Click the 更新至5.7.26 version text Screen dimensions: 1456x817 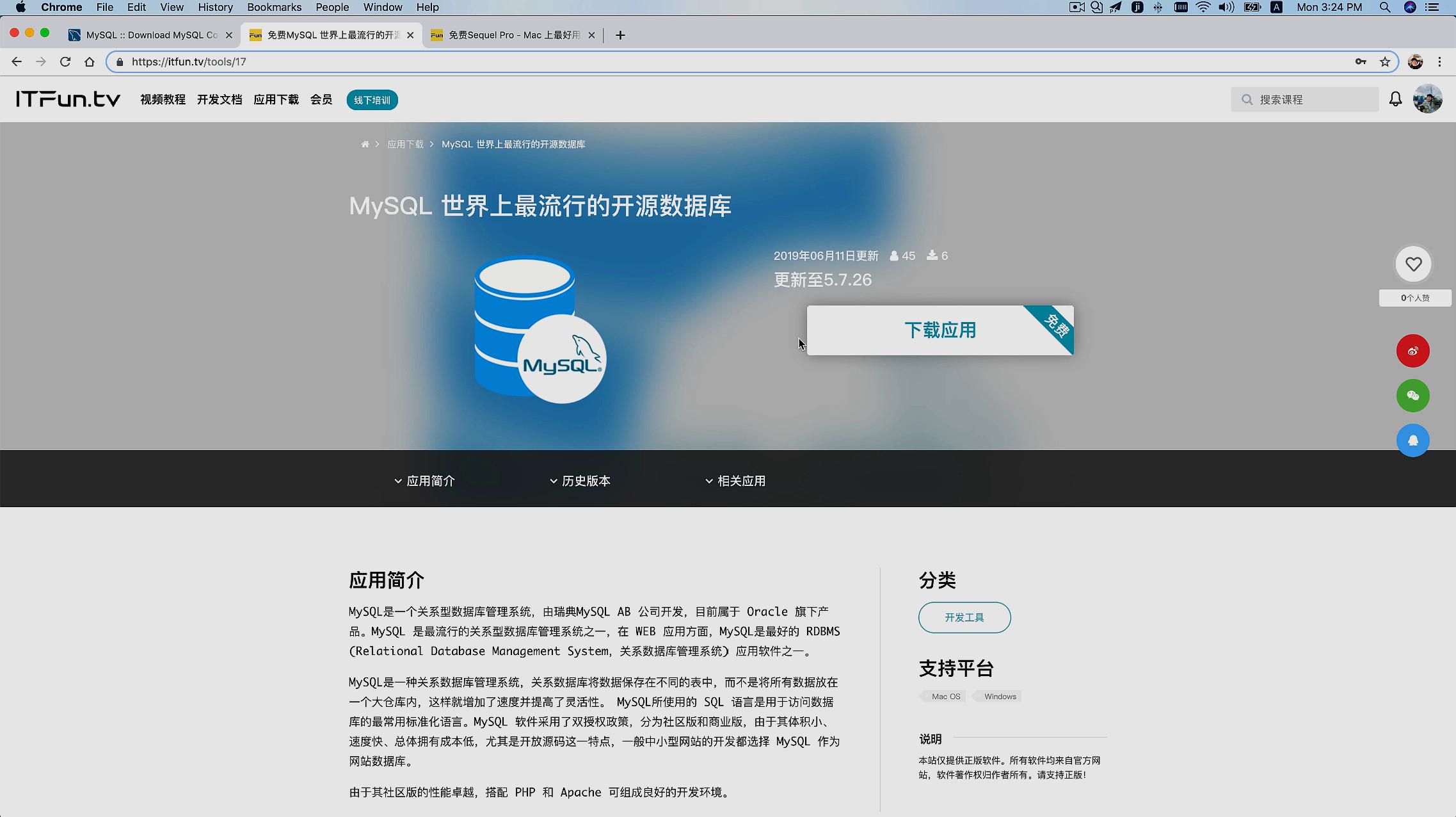822,280
